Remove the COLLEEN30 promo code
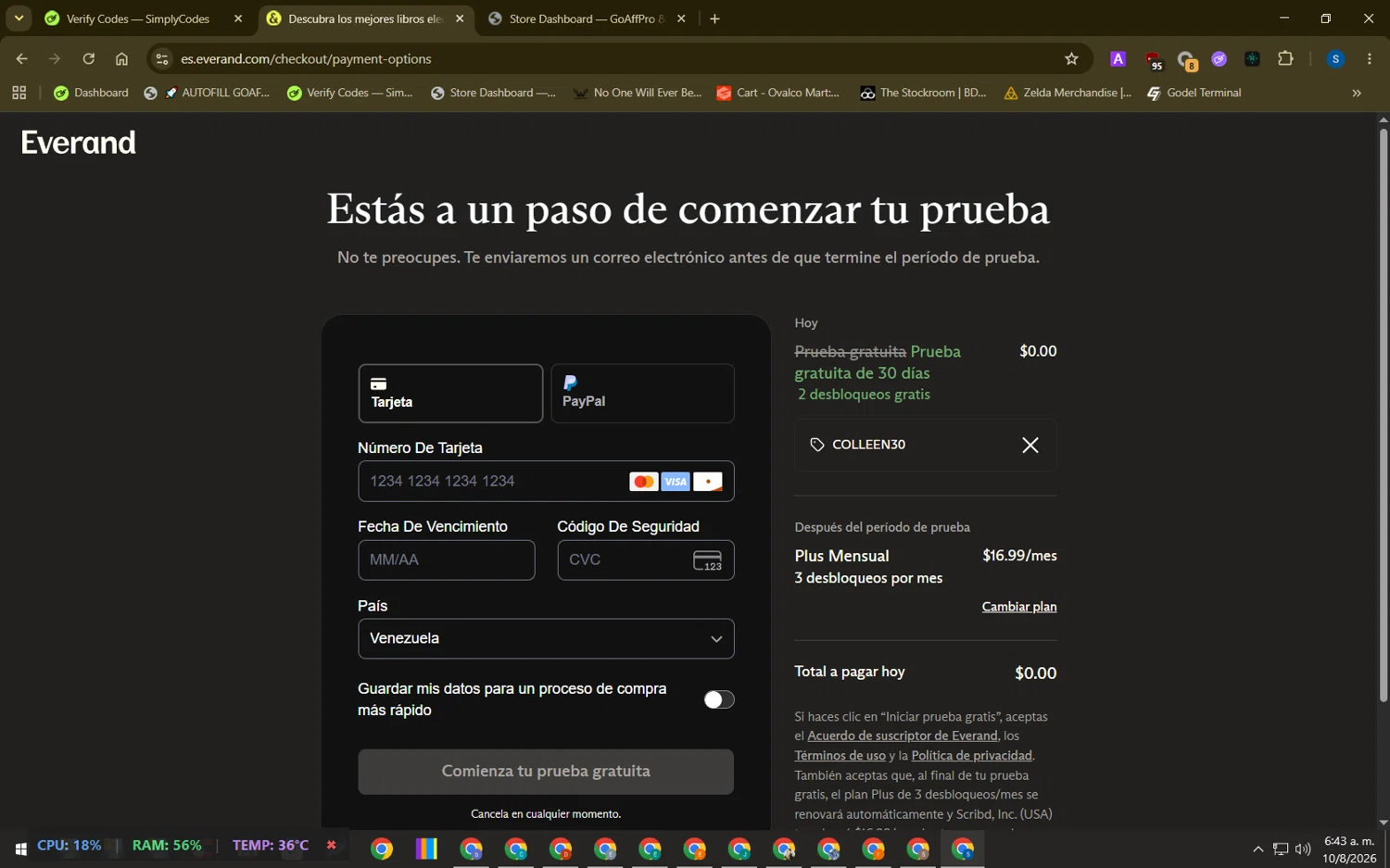The width and height of the screenshot is (1390, 868). pyautogui.click(x=1030, y=446)
